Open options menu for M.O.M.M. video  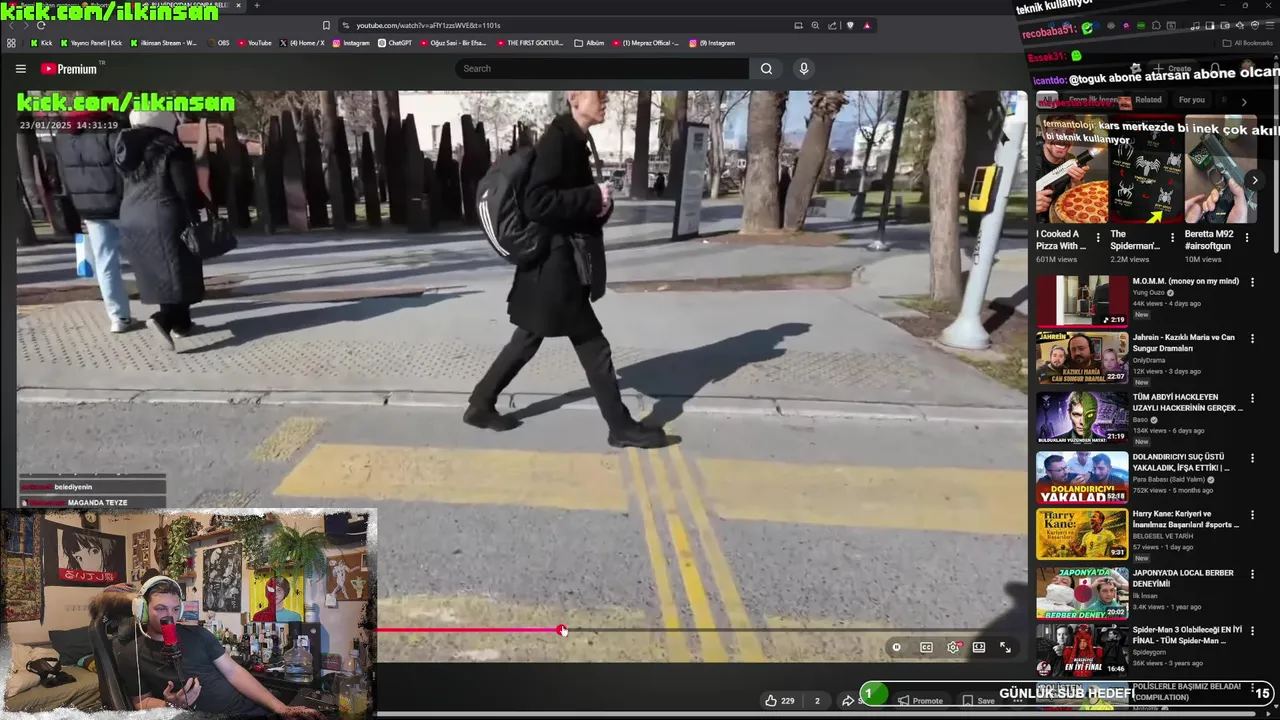1252,283
